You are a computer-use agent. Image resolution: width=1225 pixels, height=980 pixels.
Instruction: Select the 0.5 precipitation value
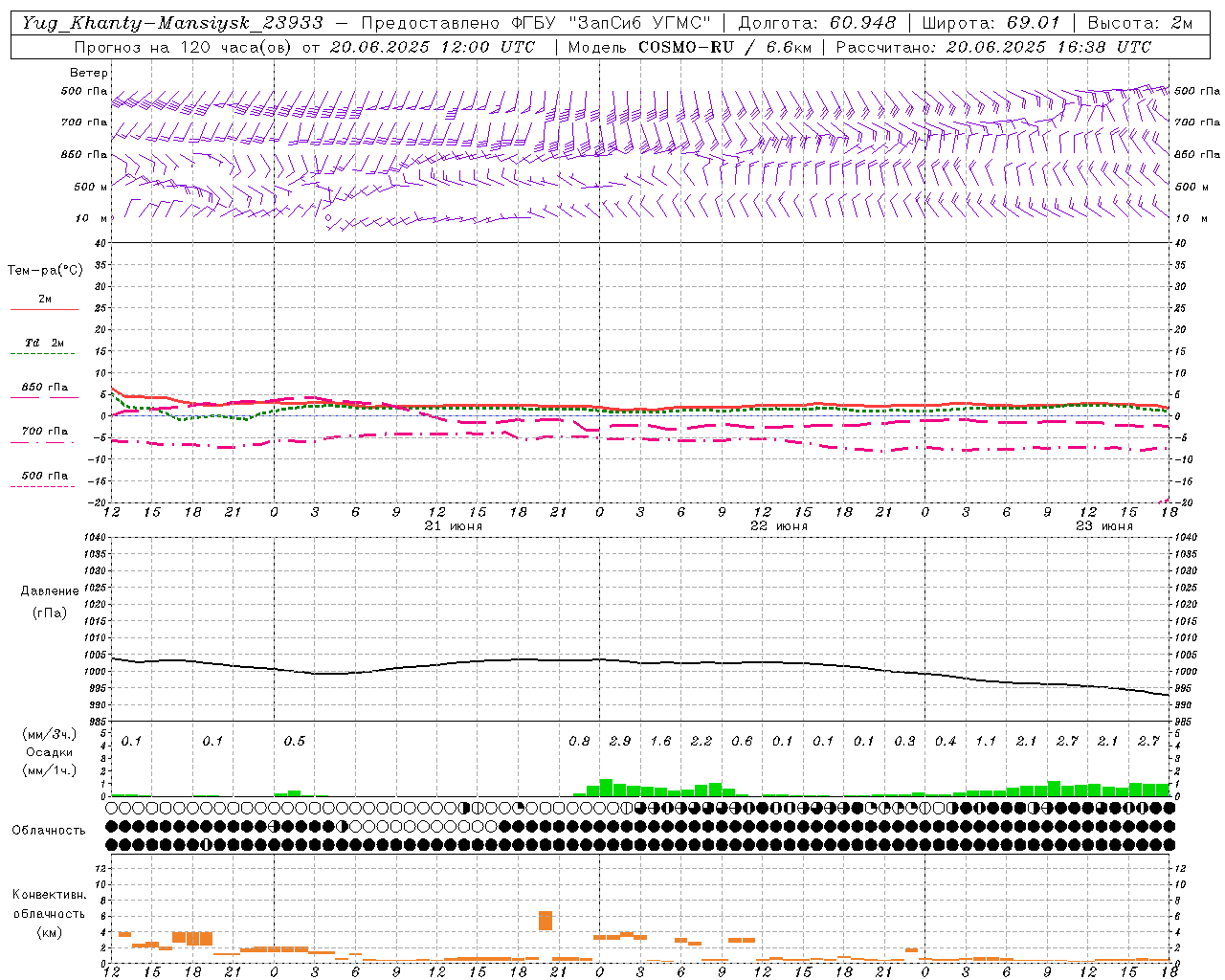[295, 742]
